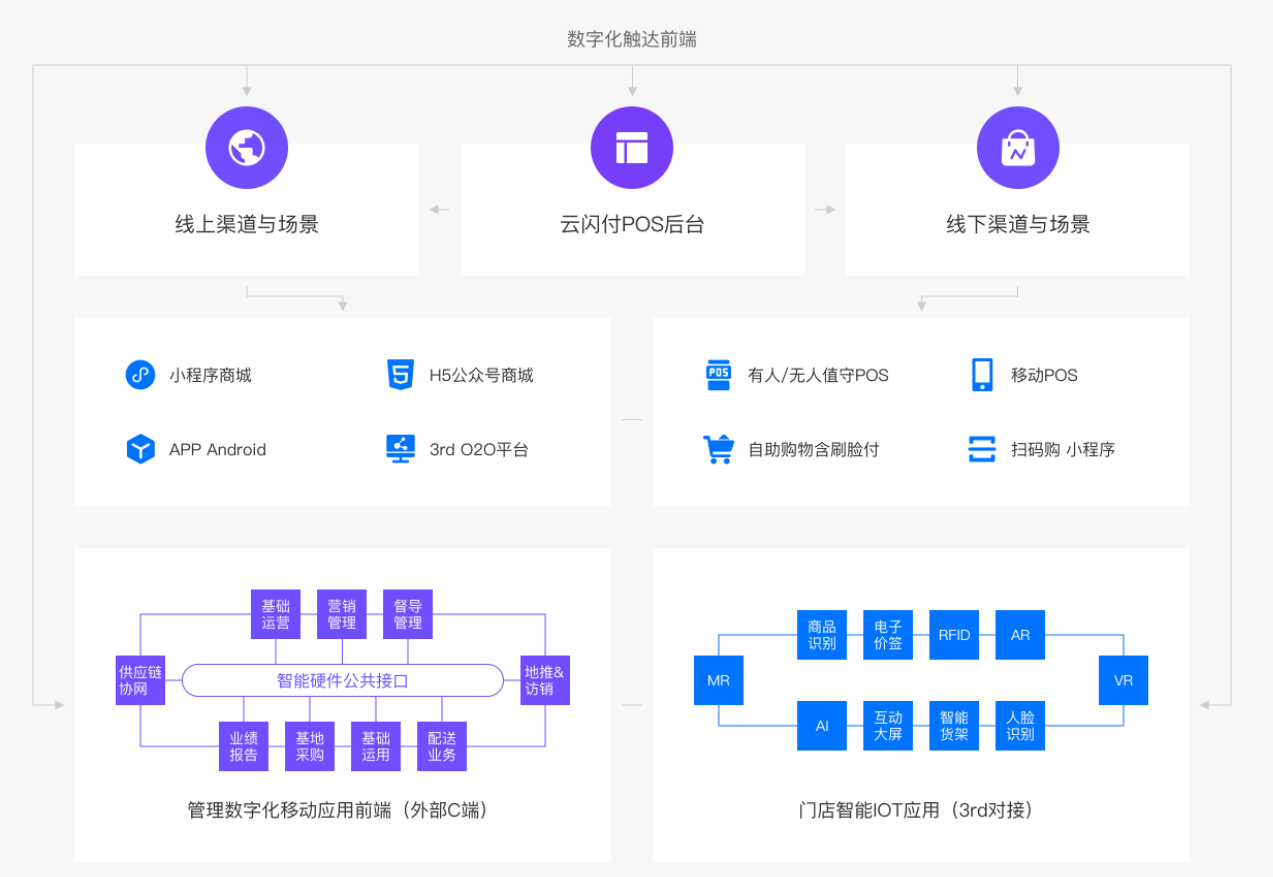Click the blue VR block
1273x877 pixels.
[1123, 681]
